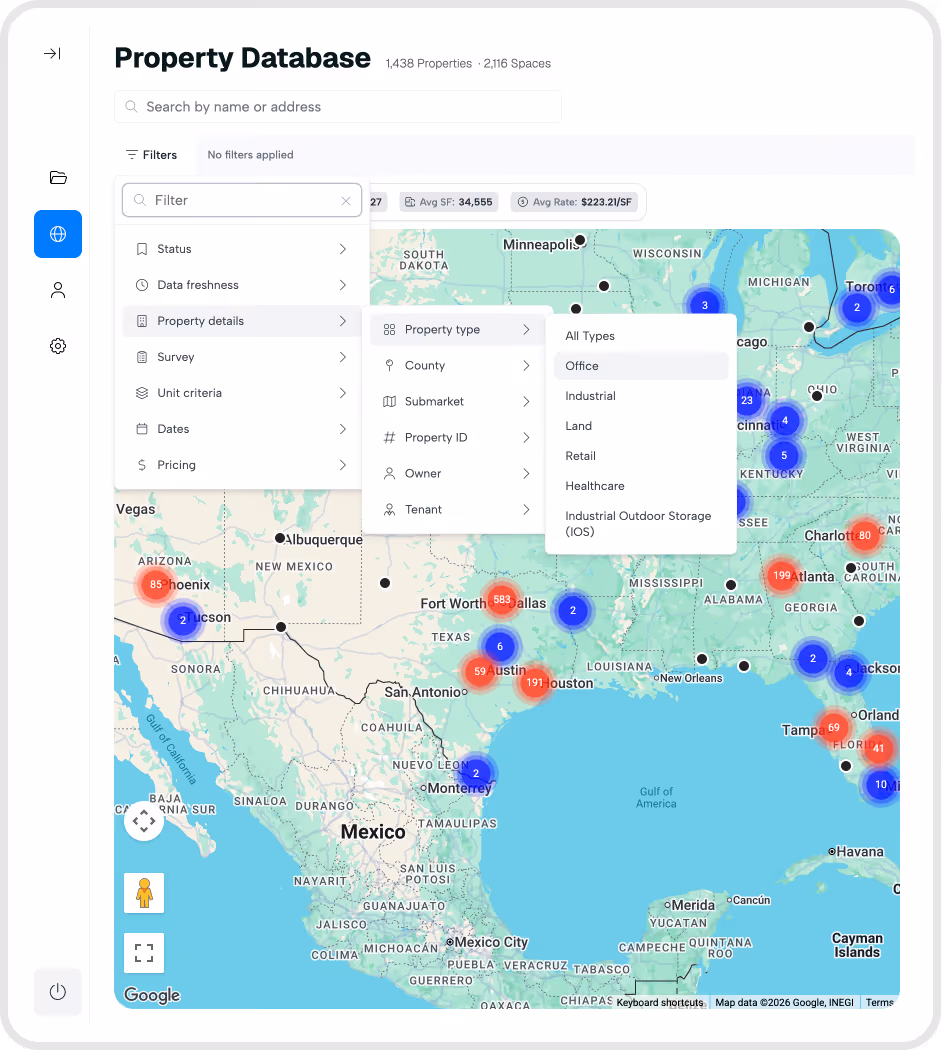Open the folder icon in sidebar
The width and height of the screenshot is (942, 1050).
[58, 177]
